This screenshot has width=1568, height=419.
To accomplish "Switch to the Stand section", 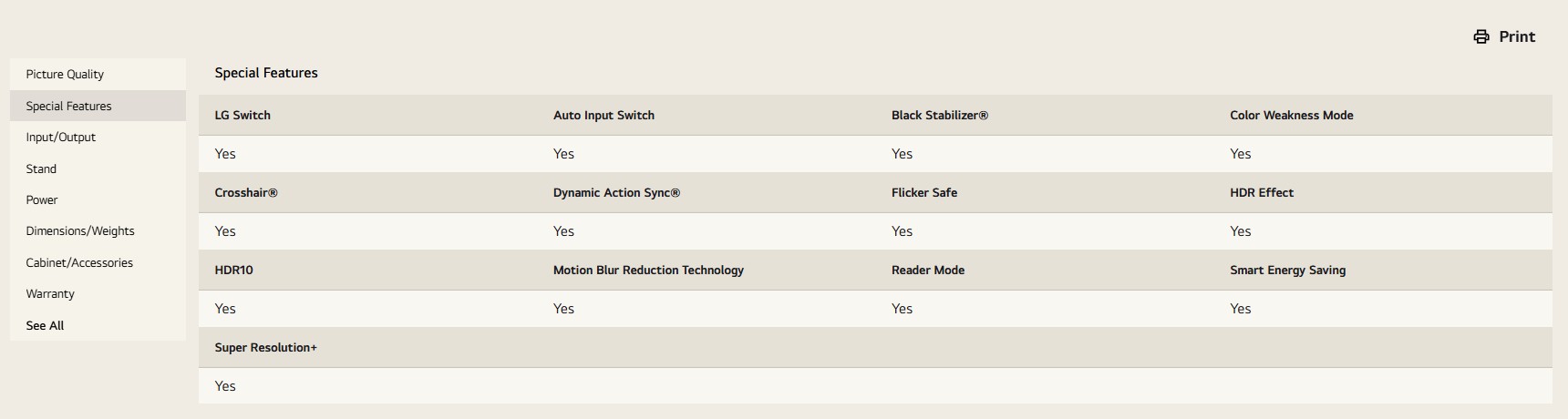I will point(41,169).
